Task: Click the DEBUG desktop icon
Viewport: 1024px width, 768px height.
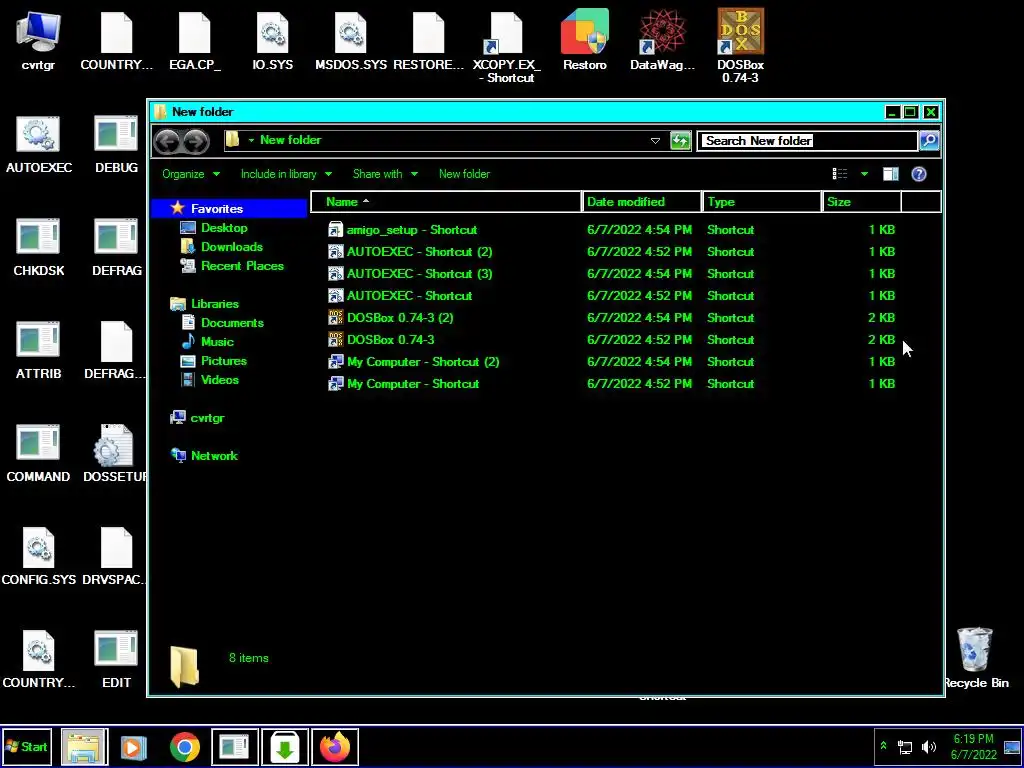Action: point(116,145)
